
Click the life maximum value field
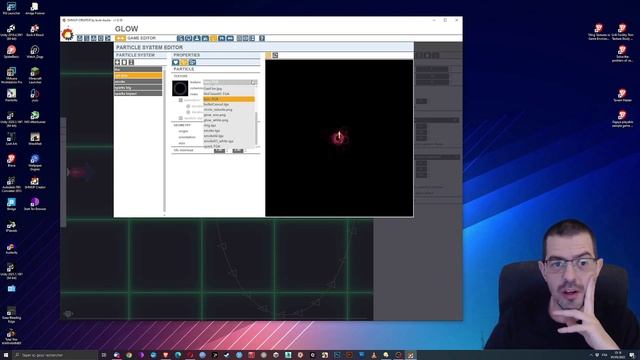tap(238, 151)
